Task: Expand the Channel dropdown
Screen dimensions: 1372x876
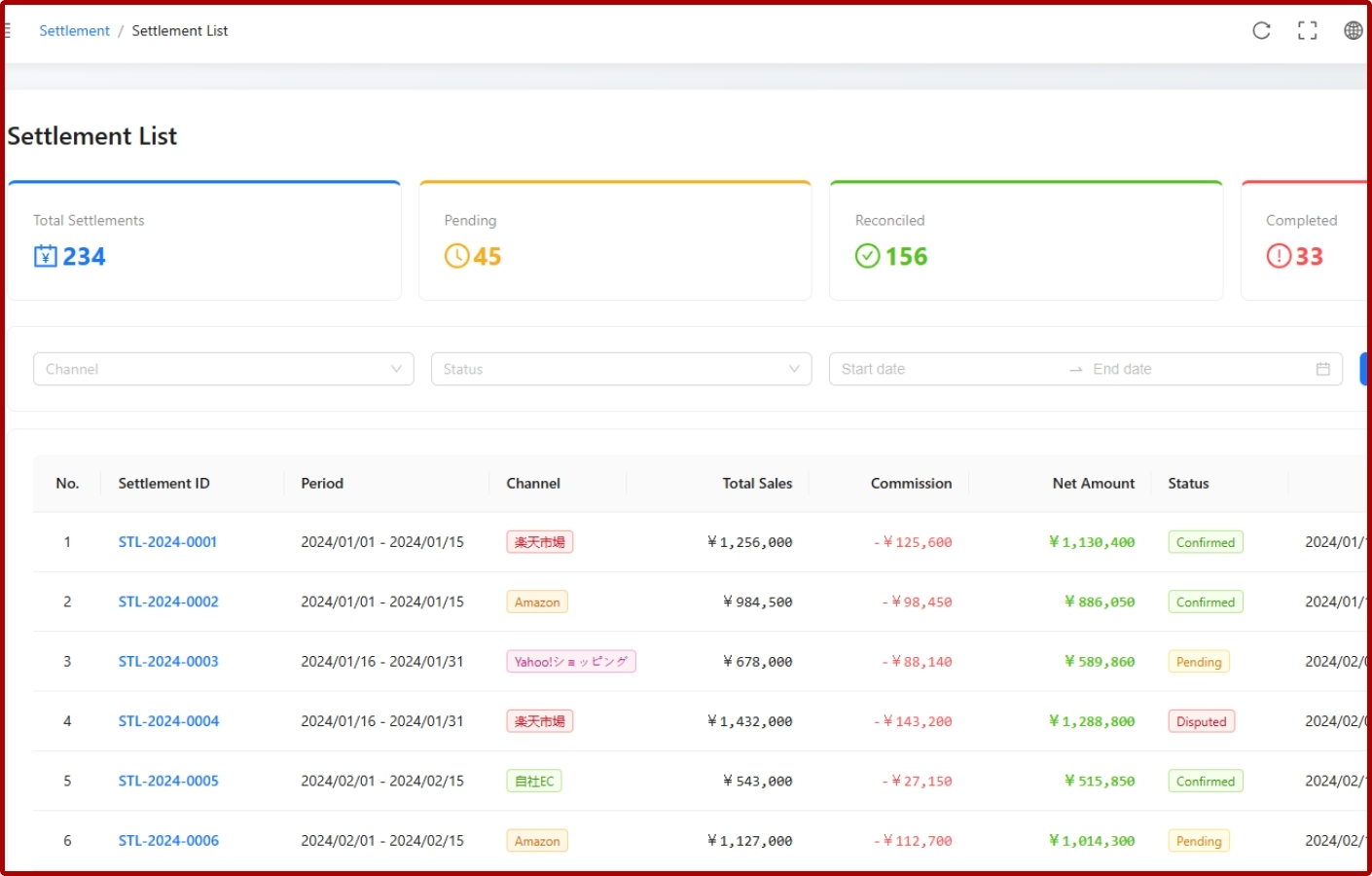Action: 224,369
